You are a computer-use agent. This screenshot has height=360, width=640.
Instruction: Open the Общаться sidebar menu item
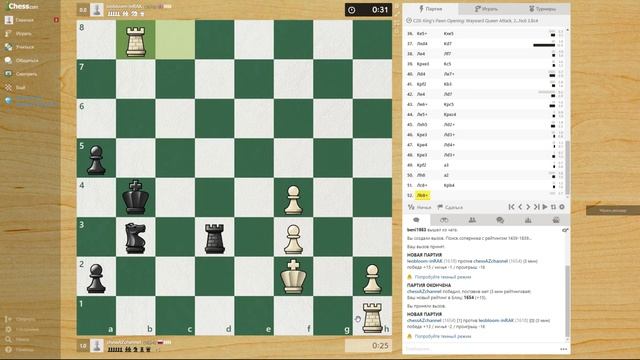(x=22, y=60)
